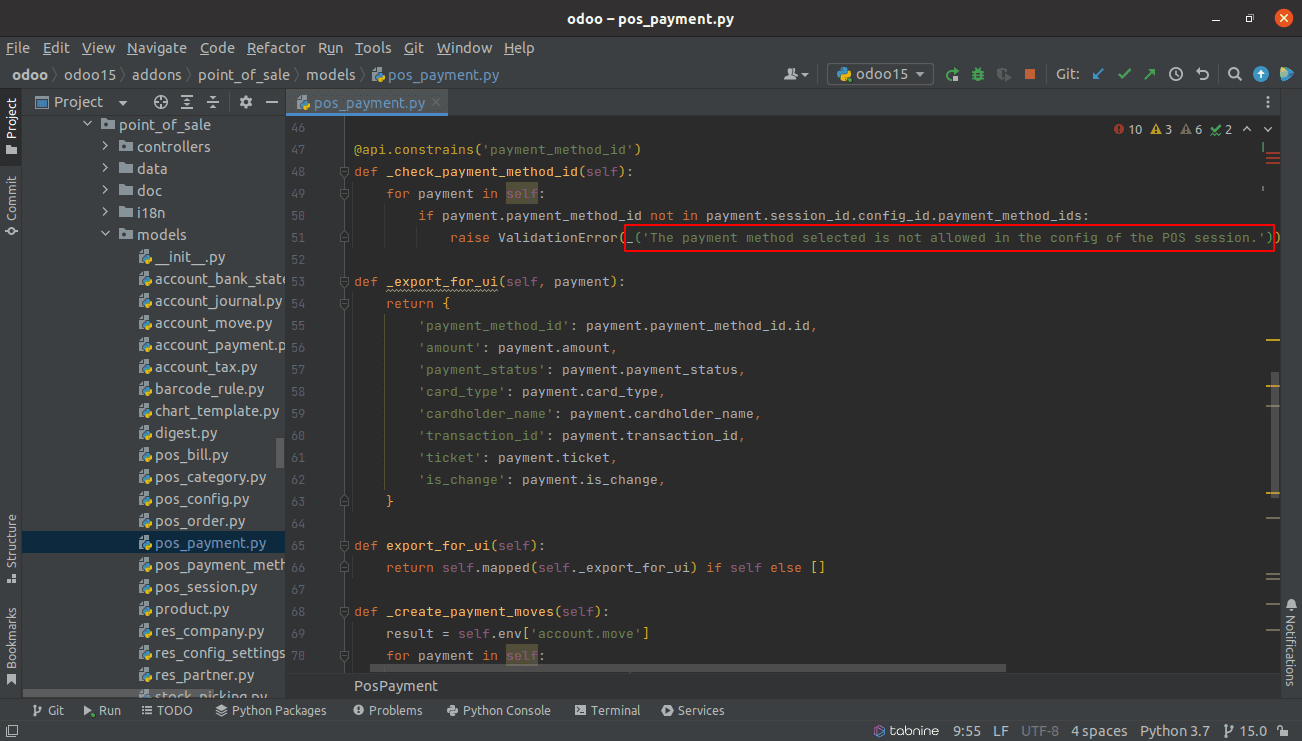Screen dimensions: 1302x741
Task: Jump to next highlighted error arrow
Action: pyautogui.click(x=1268, y=129)
